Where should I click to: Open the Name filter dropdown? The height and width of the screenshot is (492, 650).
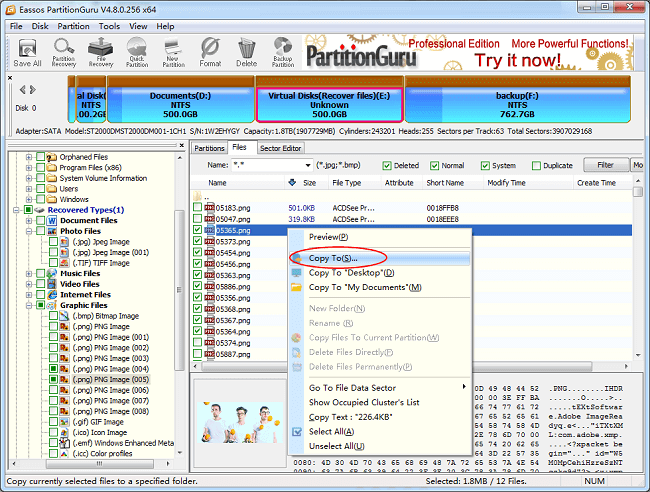tap(308, 165)
